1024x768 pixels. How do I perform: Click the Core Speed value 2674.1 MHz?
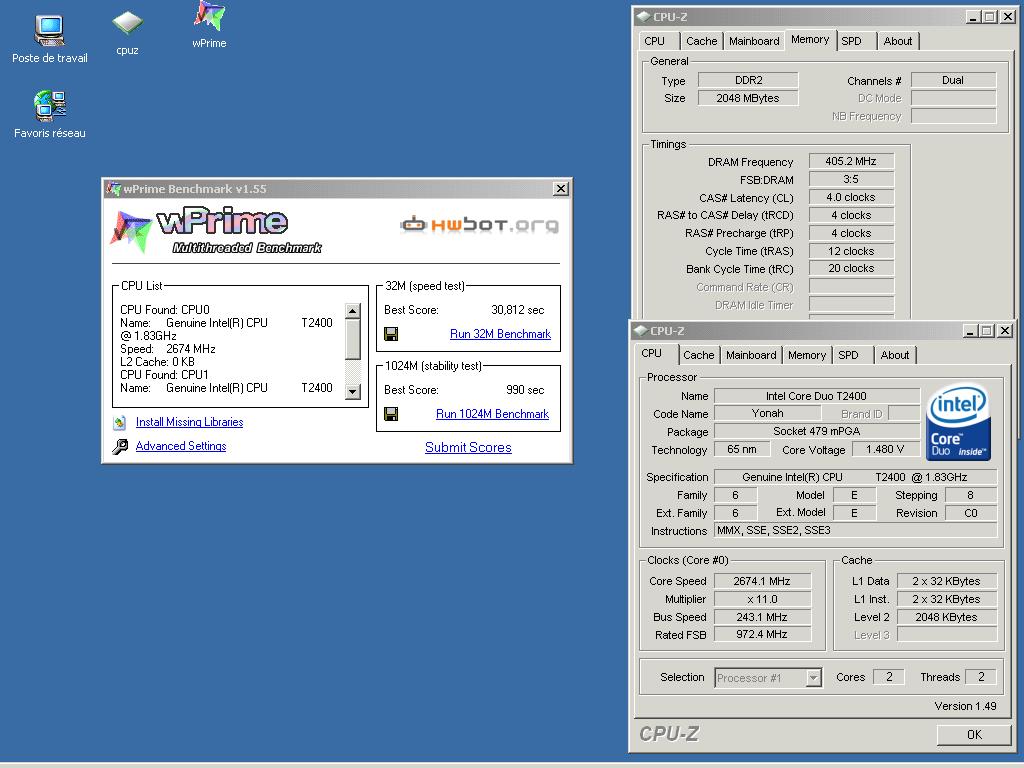coord(762,581)
